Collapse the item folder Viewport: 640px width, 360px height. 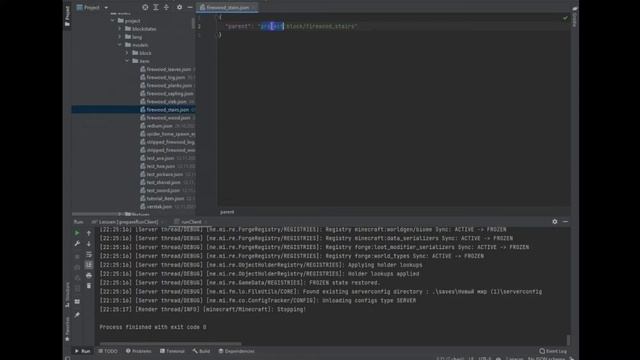(x=127, y=61)
